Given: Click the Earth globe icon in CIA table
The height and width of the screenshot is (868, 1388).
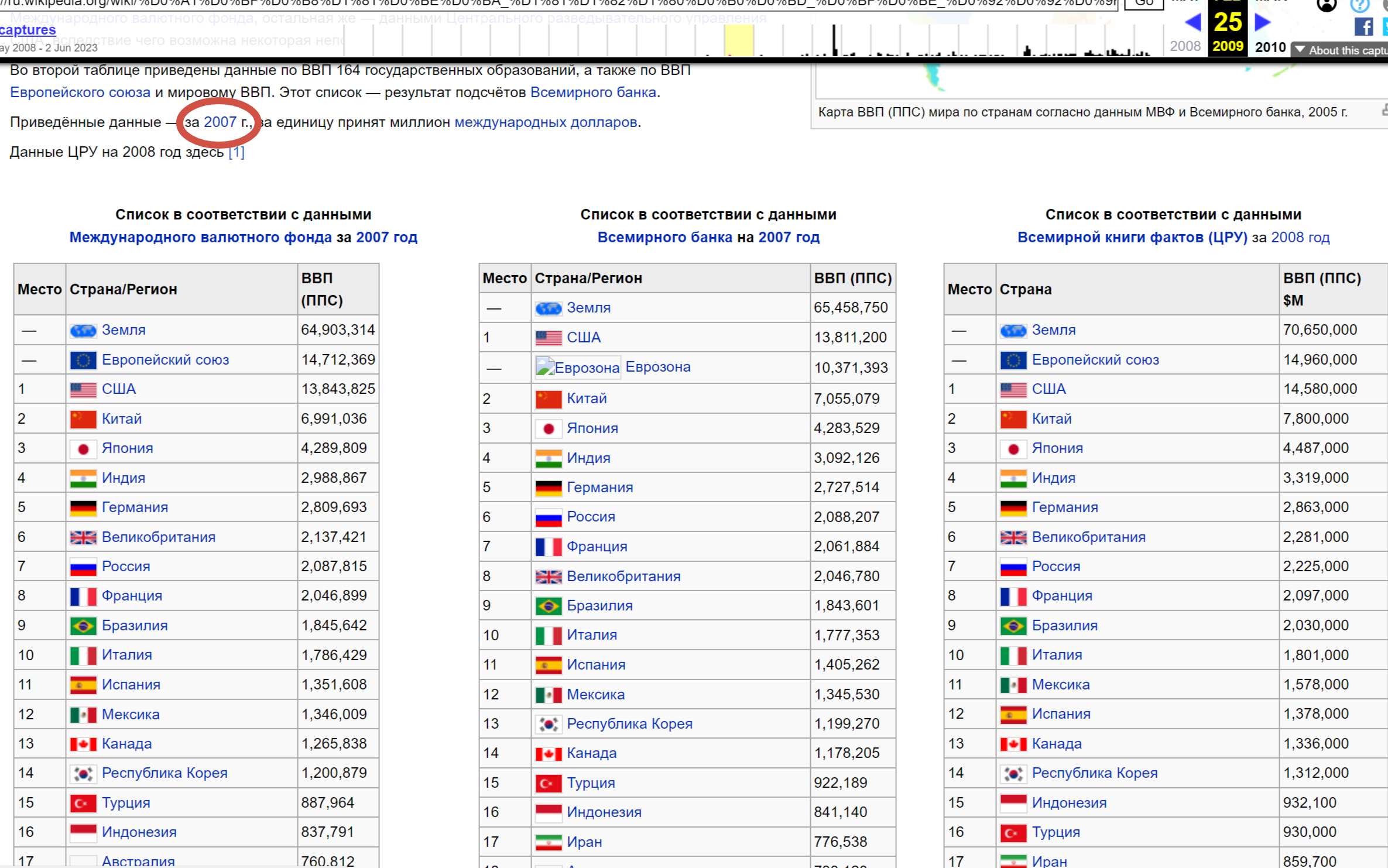Looking at the screenshot, I should coord(1013,331).
